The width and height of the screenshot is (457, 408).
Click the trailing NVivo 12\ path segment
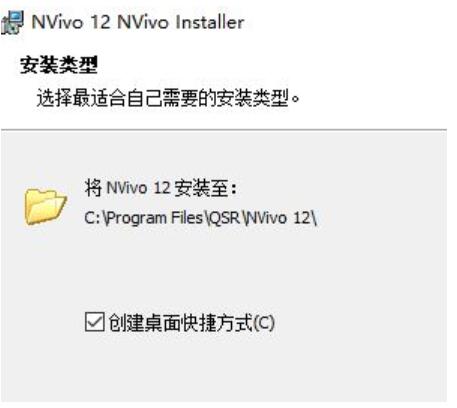(282, 218)
